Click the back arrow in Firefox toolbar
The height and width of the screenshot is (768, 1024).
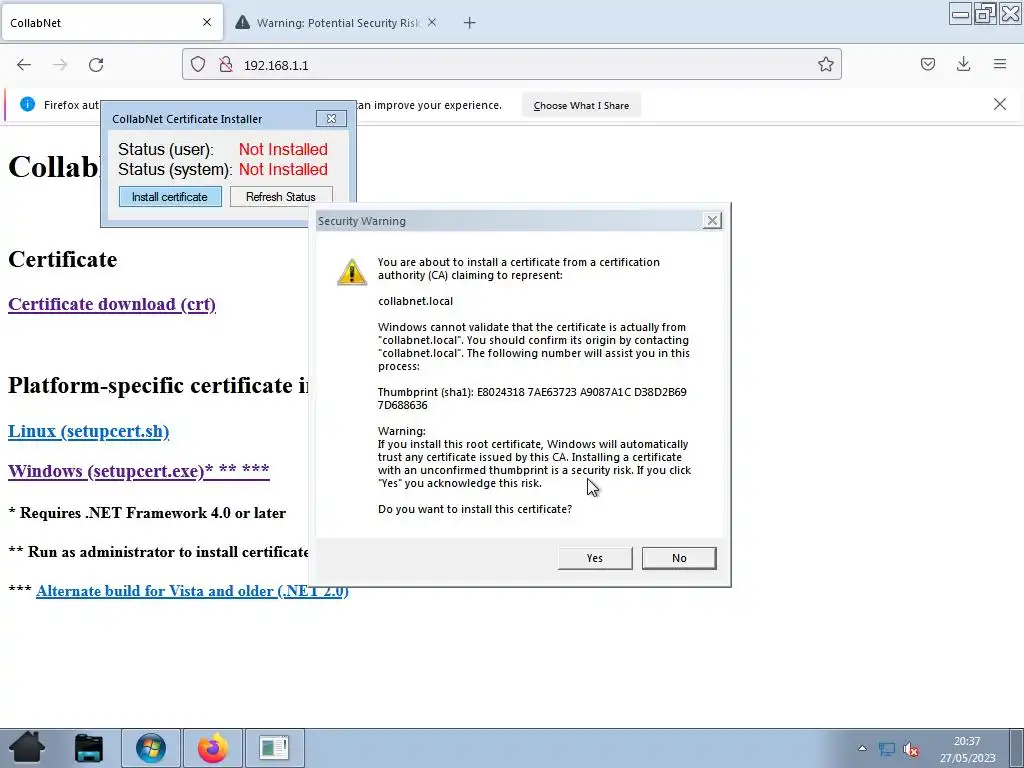point(24,65)
